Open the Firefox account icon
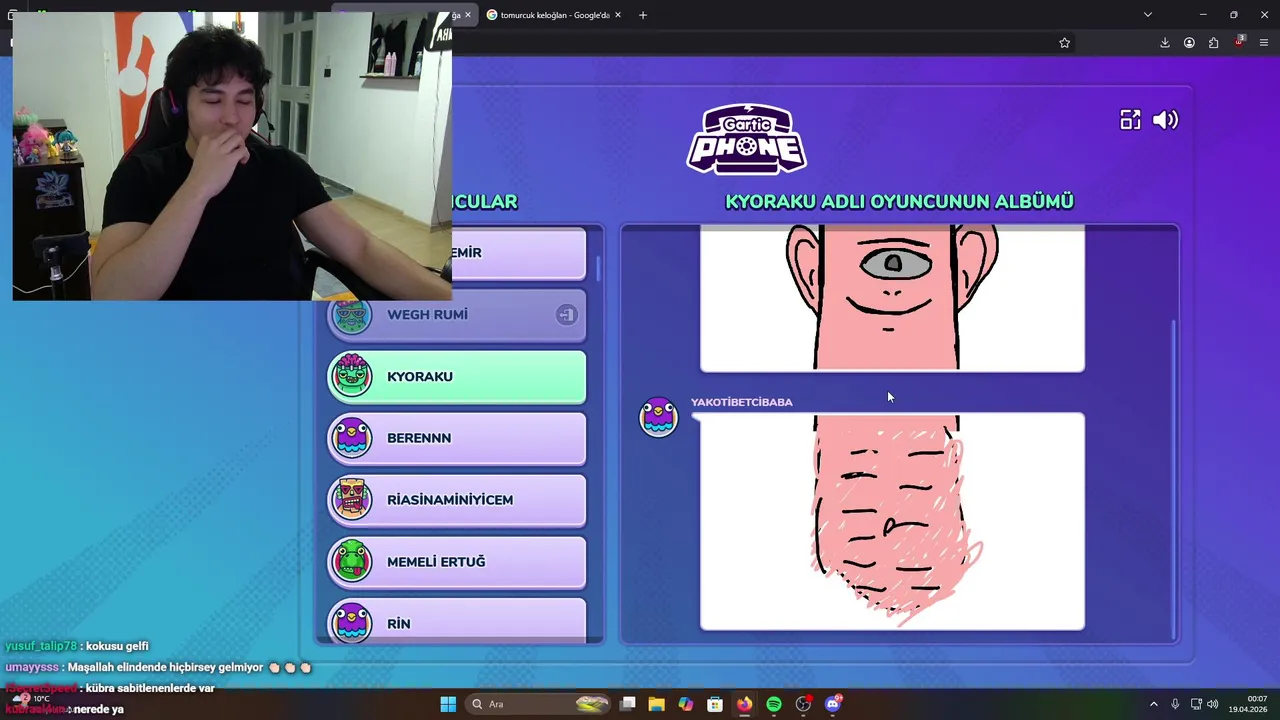The image size is (1280, 720). pos(1189,43)
